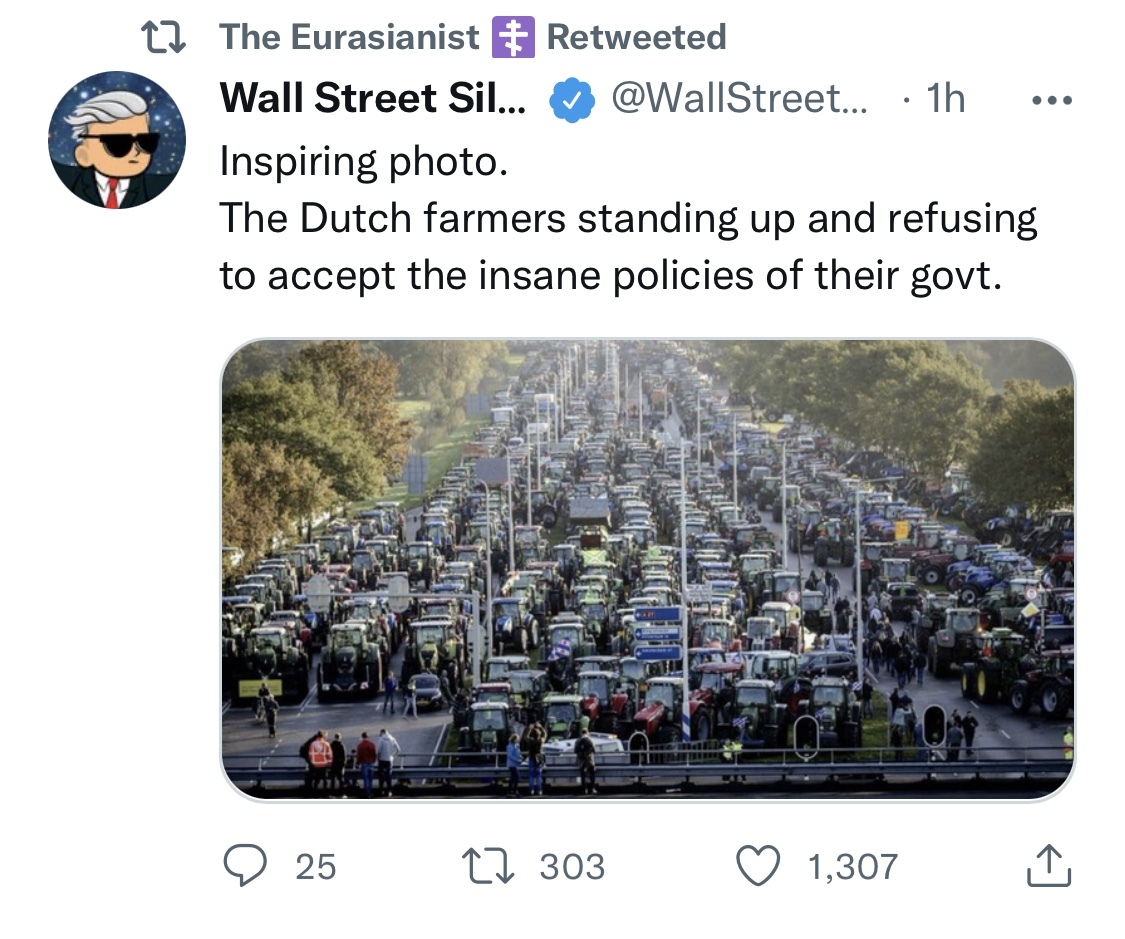Viewport: 1125px width, 939px height.
Task: Click the retweet indicator icon above the tweet
Action: pyautogui.click(x=162, y=37)
